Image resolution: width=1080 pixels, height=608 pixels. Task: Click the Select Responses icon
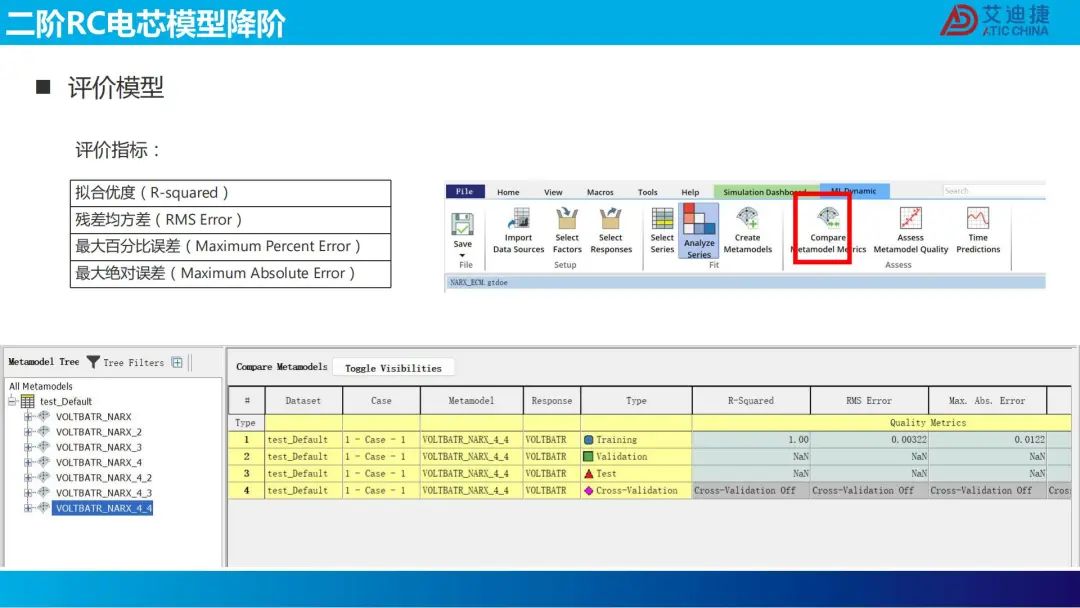pos(611,220)
